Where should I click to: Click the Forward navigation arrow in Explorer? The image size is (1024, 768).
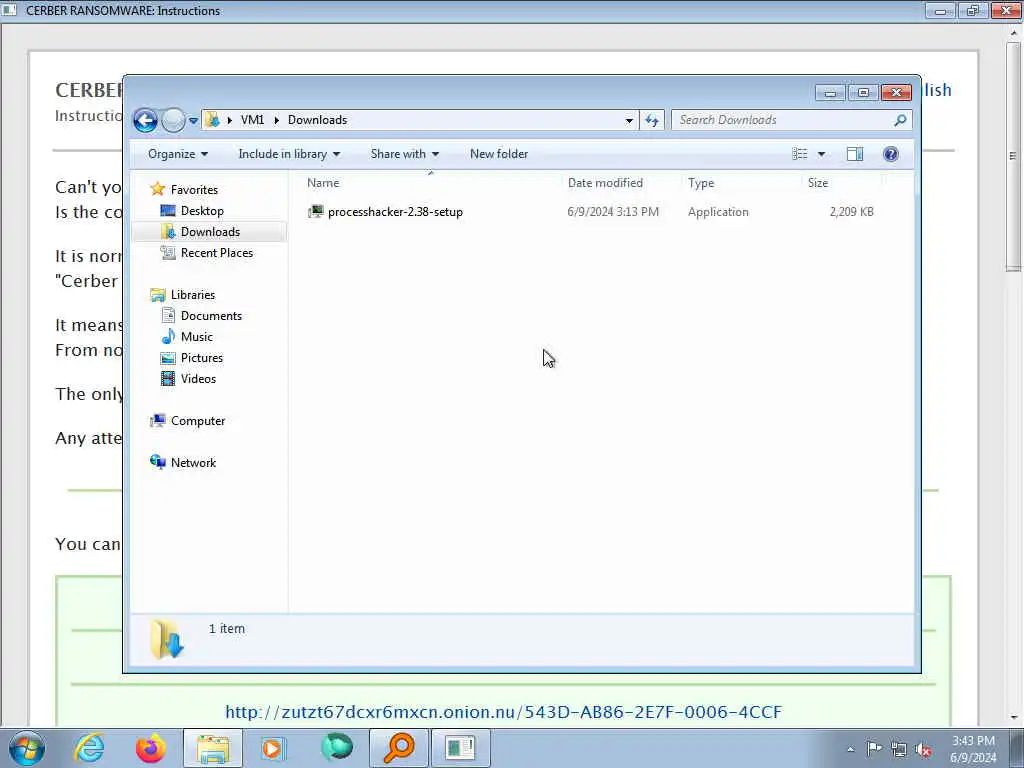point(173,120)
